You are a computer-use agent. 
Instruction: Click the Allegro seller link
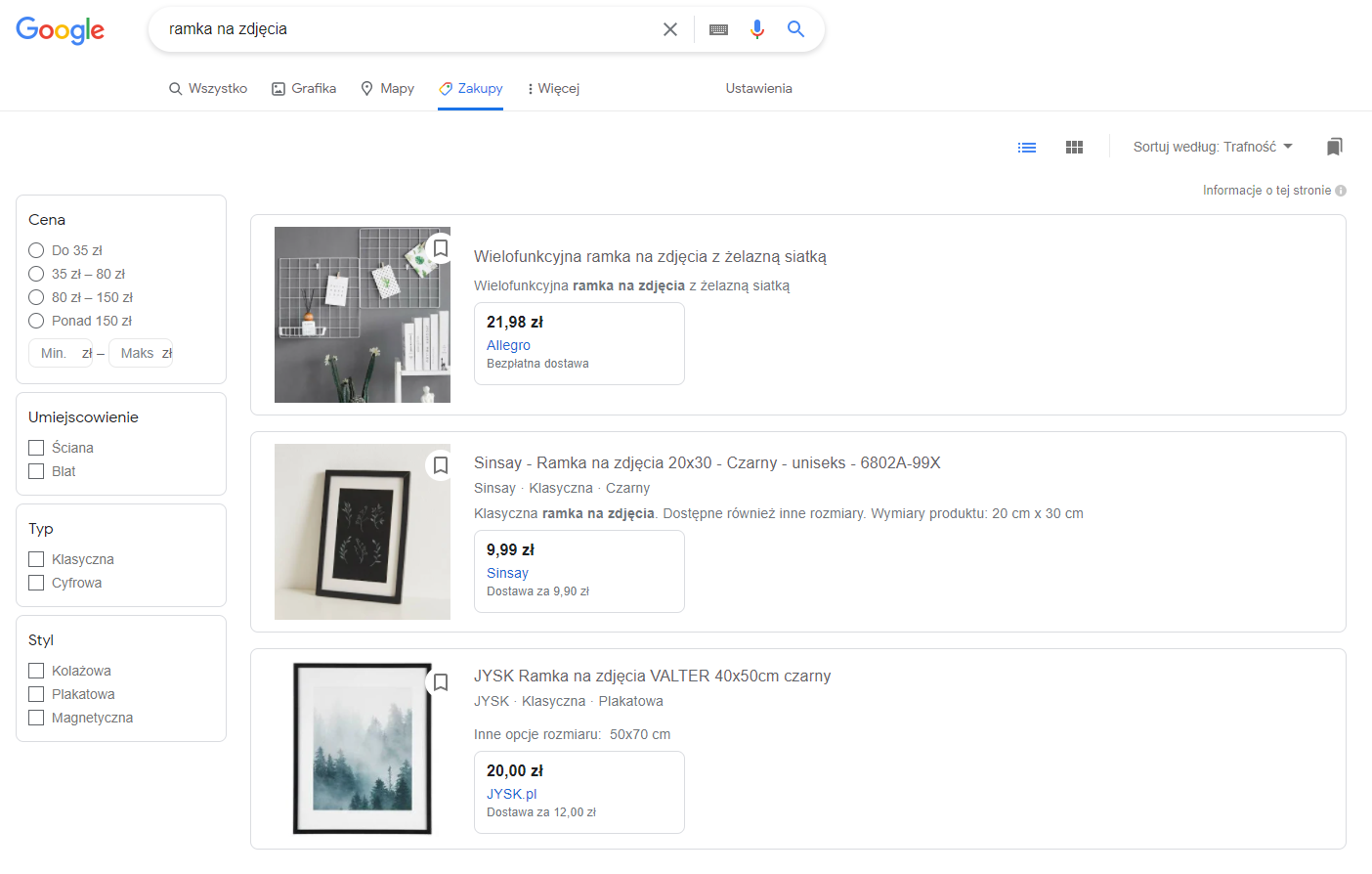tap(508, 345)
